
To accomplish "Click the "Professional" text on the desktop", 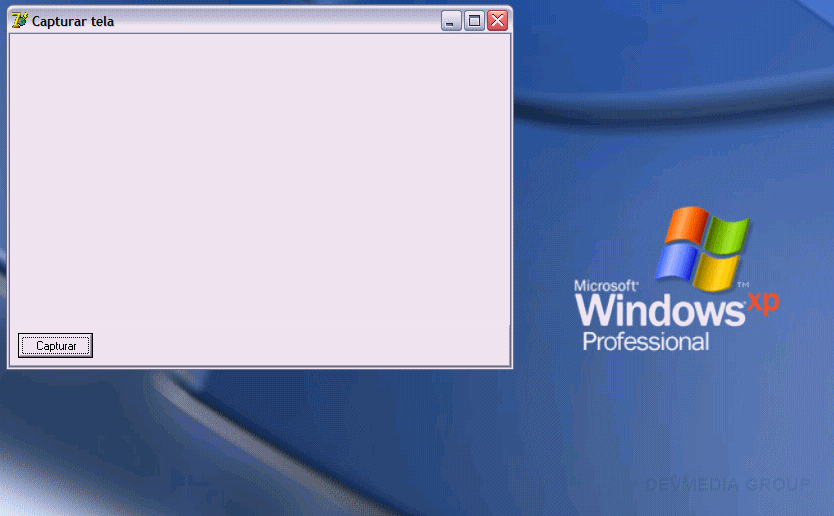I will pyautogui.click(x=645, y=342).
